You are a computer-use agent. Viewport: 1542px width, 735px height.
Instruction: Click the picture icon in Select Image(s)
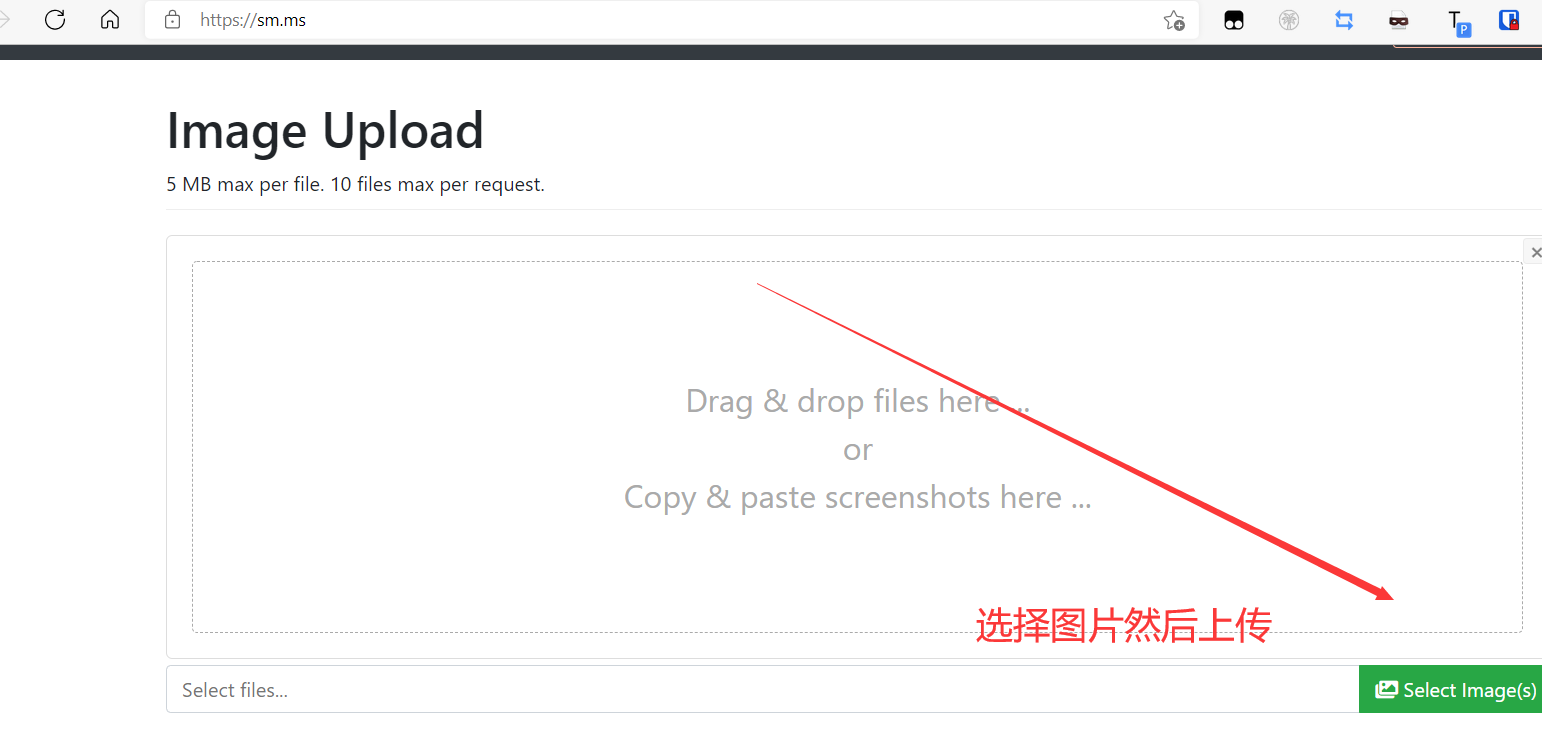point(1386,690)
